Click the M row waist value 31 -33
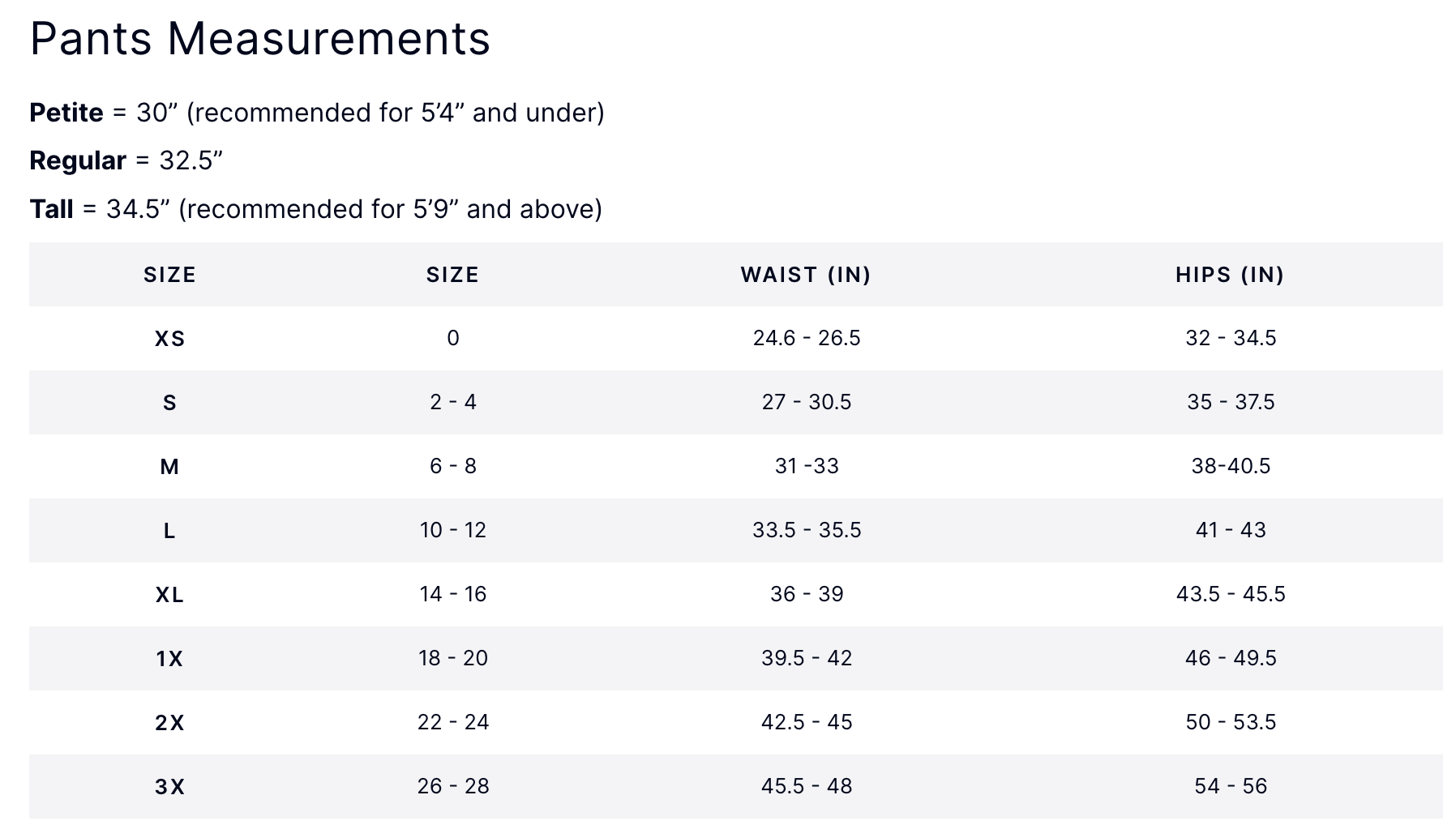The width and height of the screenshot is (1456, 825). [807, 466]
